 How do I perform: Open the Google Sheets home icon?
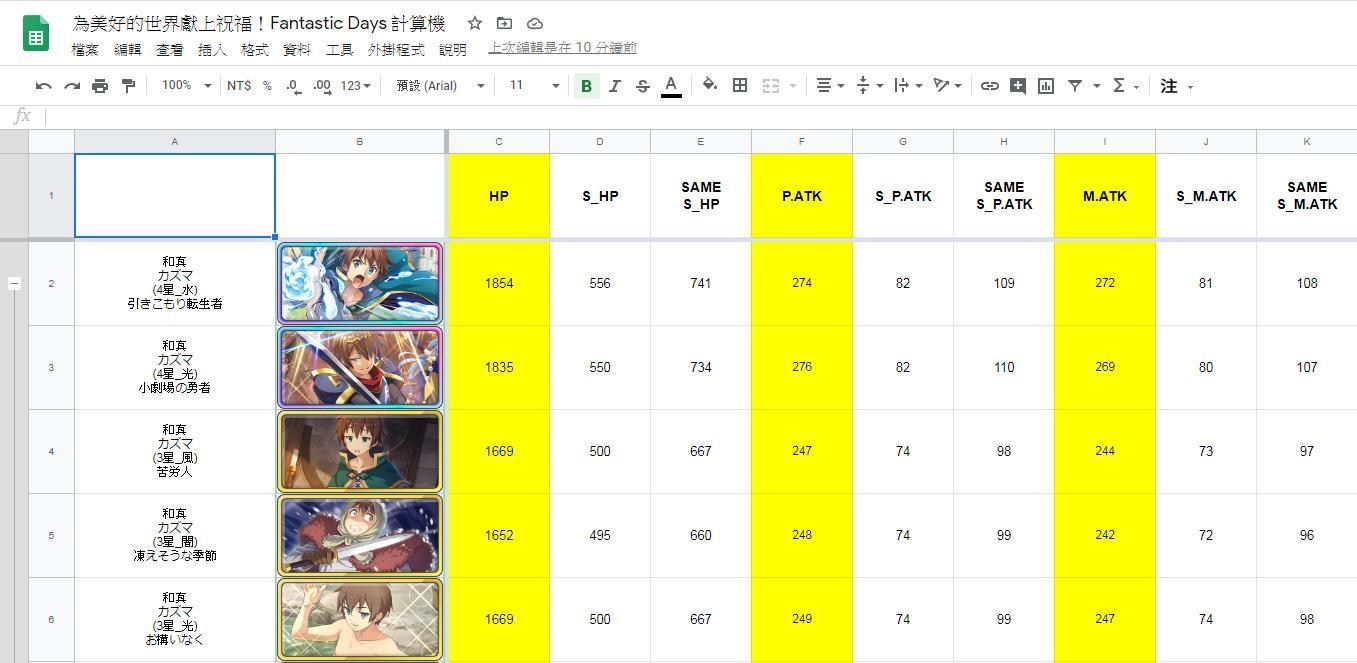coord(36,35)
